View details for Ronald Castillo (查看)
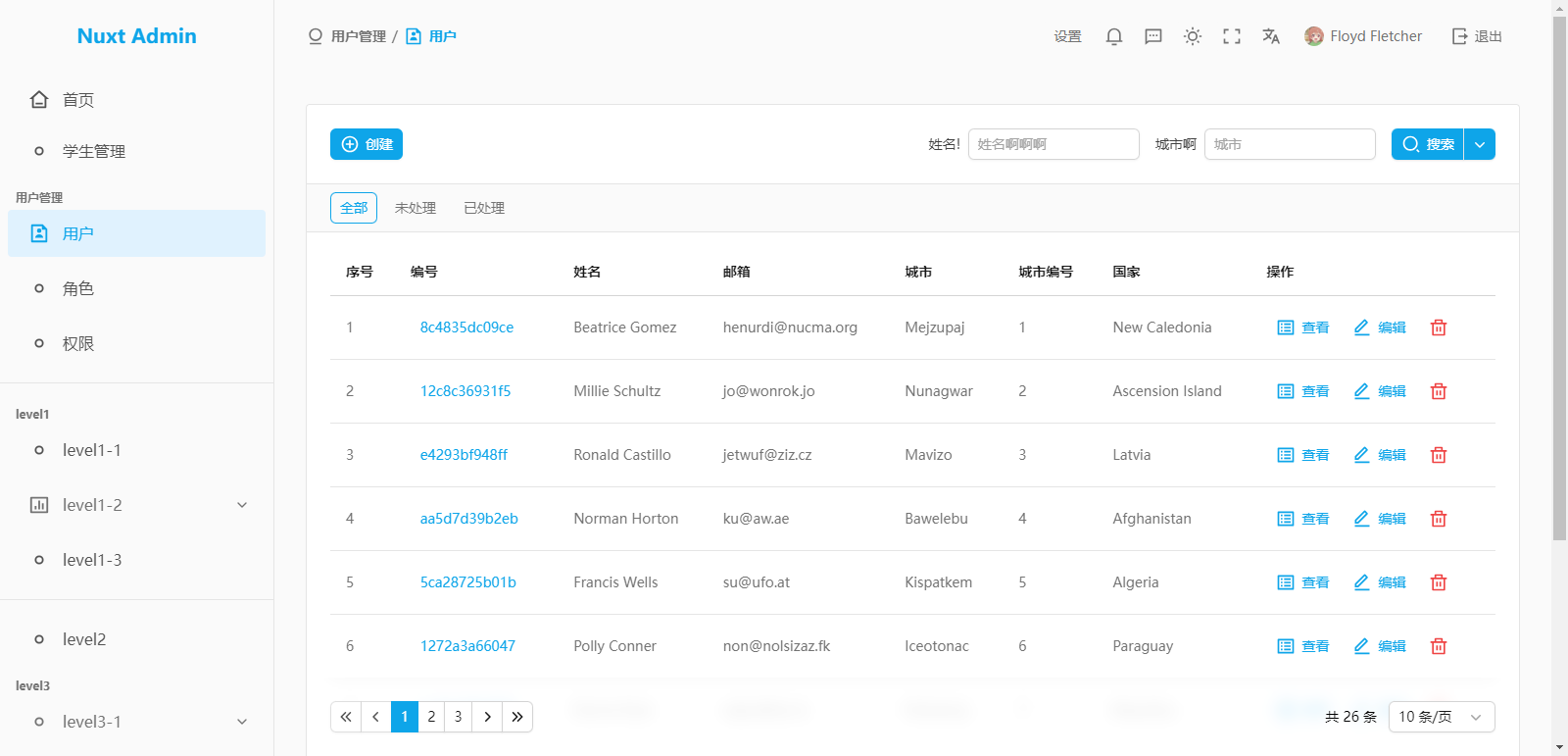 1303,455
